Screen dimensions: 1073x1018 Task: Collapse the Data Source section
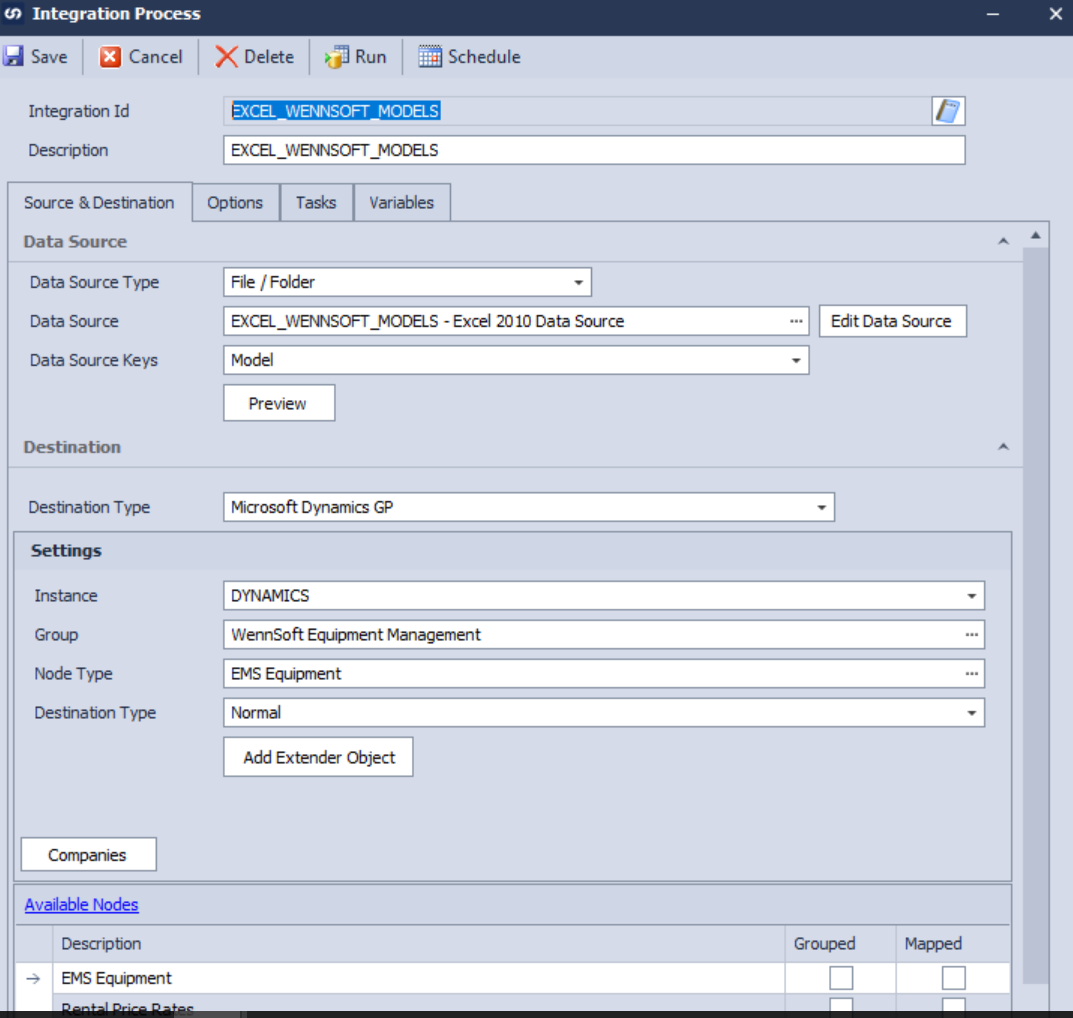(x=1003, y=241)
